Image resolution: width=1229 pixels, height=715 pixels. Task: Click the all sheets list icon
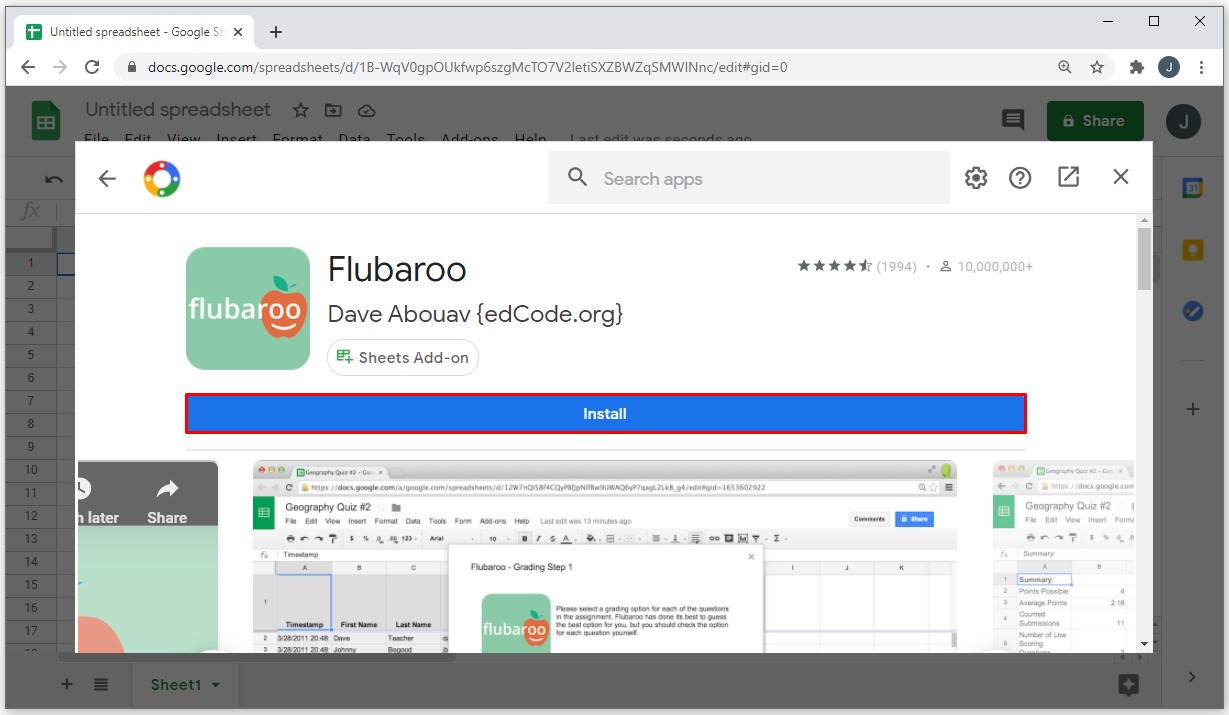point(101,685)
